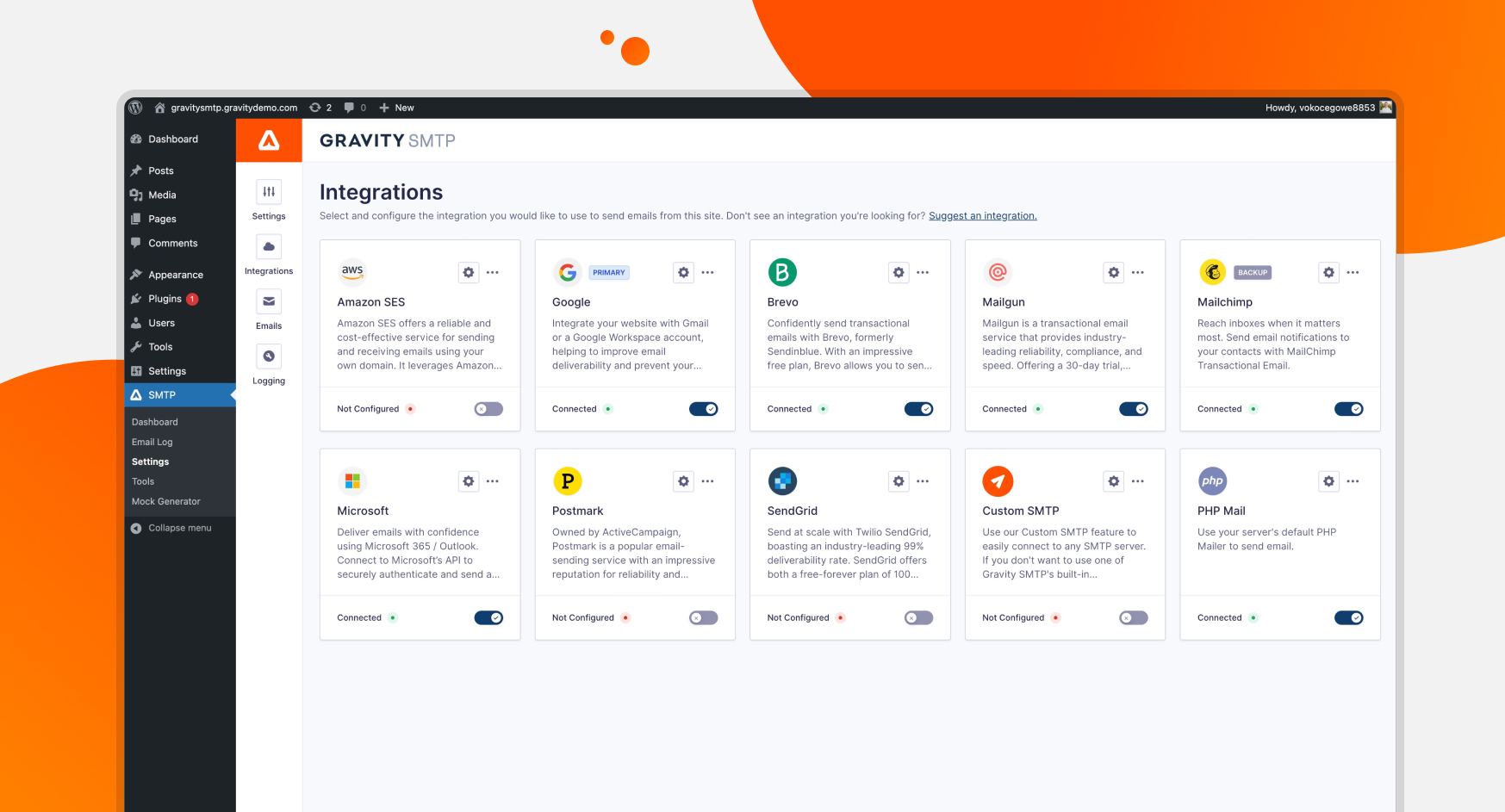
Task: Click the BACKUP badge on Mailchimp
Action: point(1253,272)
